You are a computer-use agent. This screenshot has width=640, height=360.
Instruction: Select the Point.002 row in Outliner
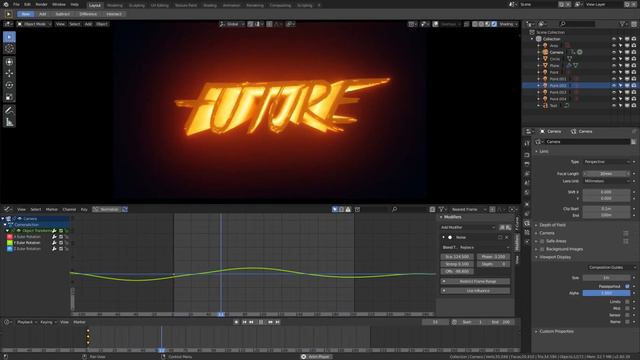point(580,86)
